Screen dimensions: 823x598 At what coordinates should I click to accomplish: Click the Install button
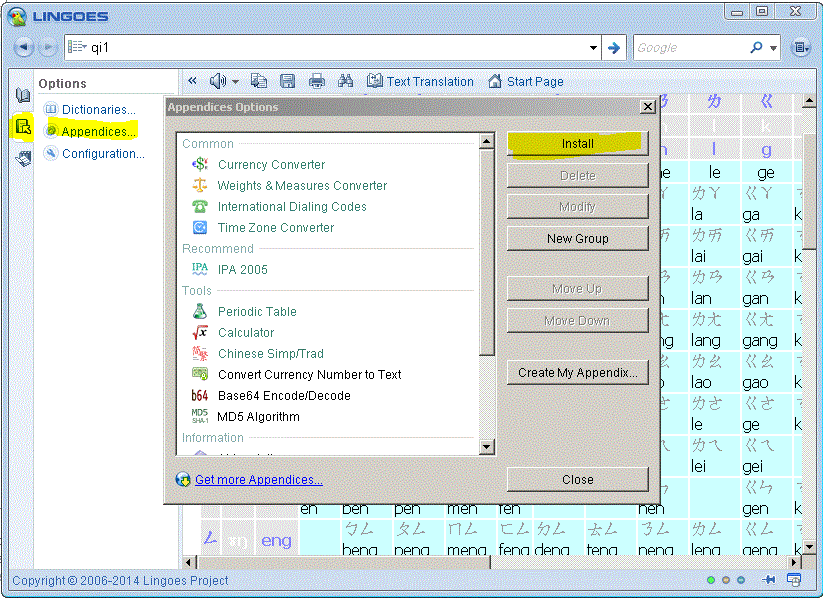577,143
